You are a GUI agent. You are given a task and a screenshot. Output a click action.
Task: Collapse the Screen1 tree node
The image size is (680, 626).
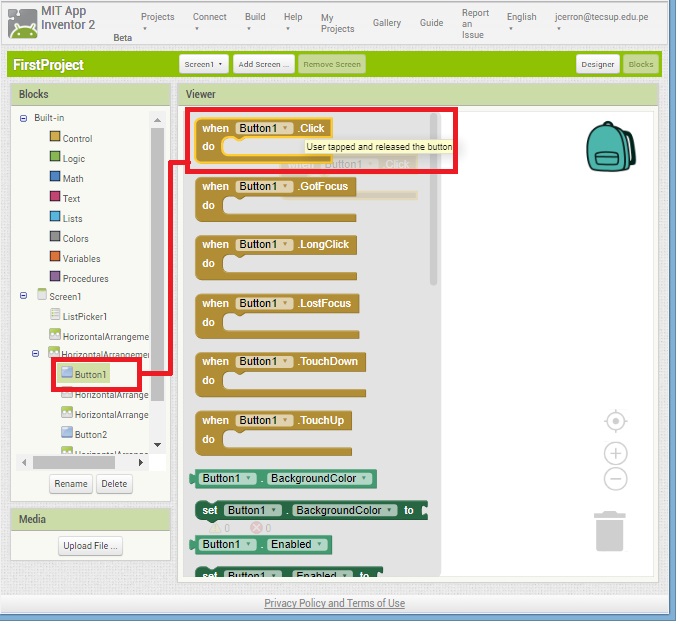click(x=23, y=295)
